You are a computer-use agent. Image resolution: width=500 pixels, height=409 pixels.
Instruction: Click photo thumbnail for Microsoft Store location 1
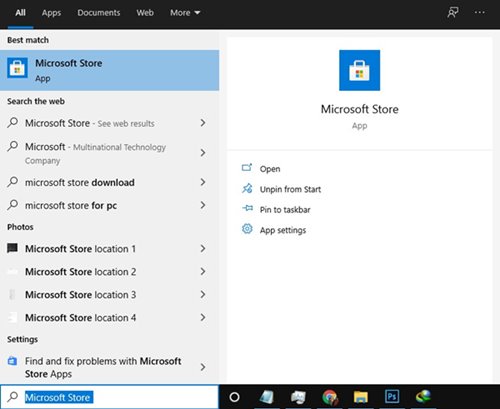(x=12, y=248)
